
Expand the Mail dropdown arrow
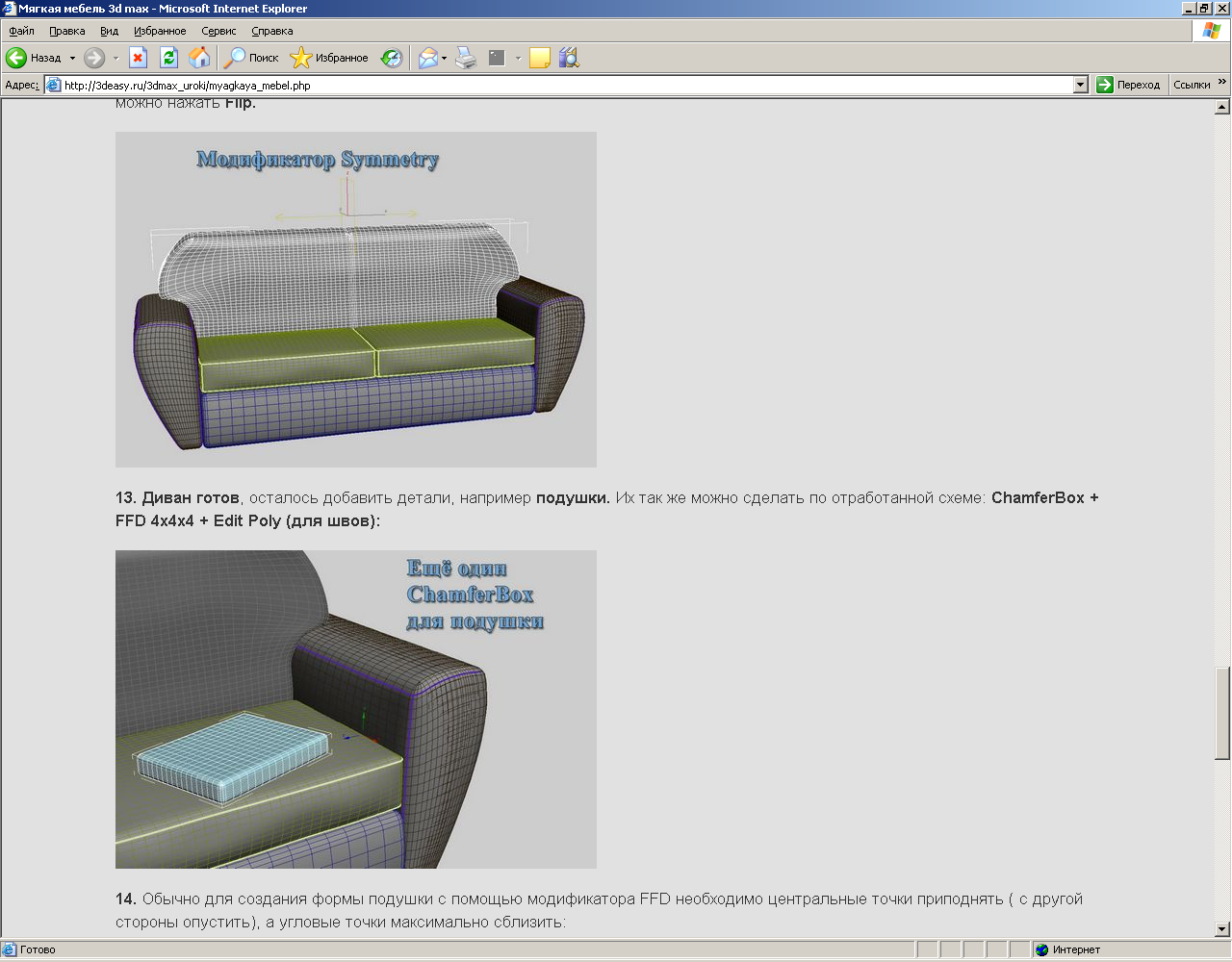pyautogui.click(x=444, y=58)
